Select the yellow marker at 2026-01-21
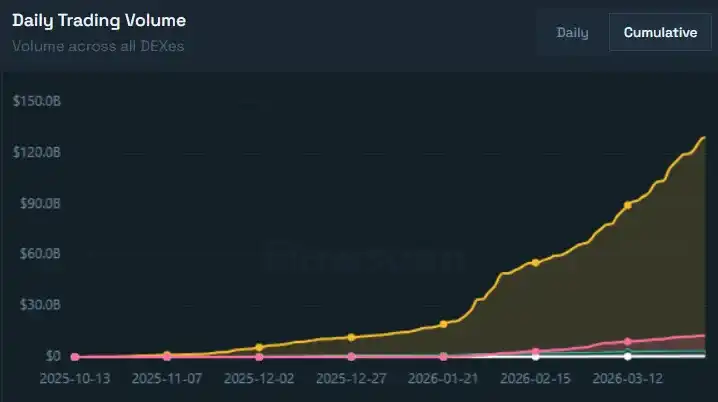The image size is (718, 402). click(x=443, y=324)
